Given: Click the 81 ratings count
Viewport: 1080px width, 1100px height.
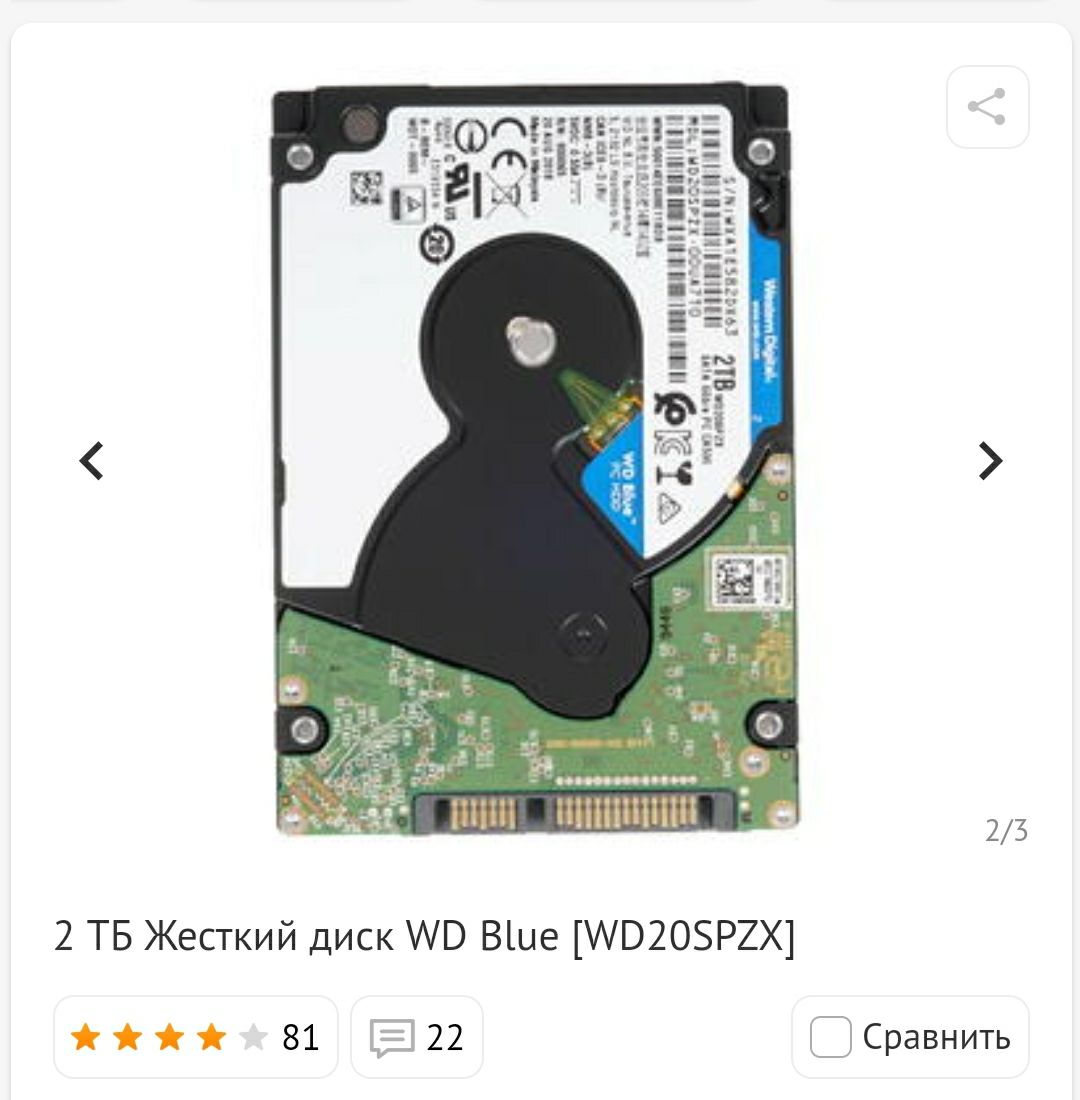Looking at the screenshot, I should pos(300,1038).
